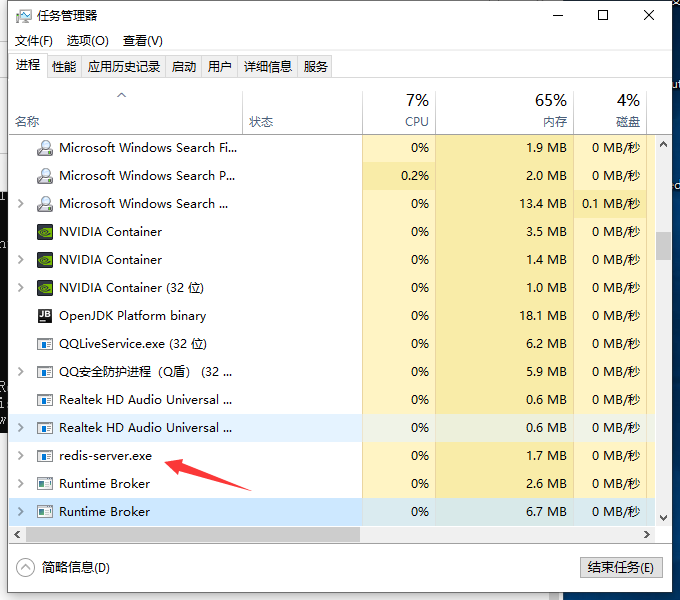Click the Microsoft Windows Search Fi... icon
This screenshot has height=600, width=680.
coord(45,148)
